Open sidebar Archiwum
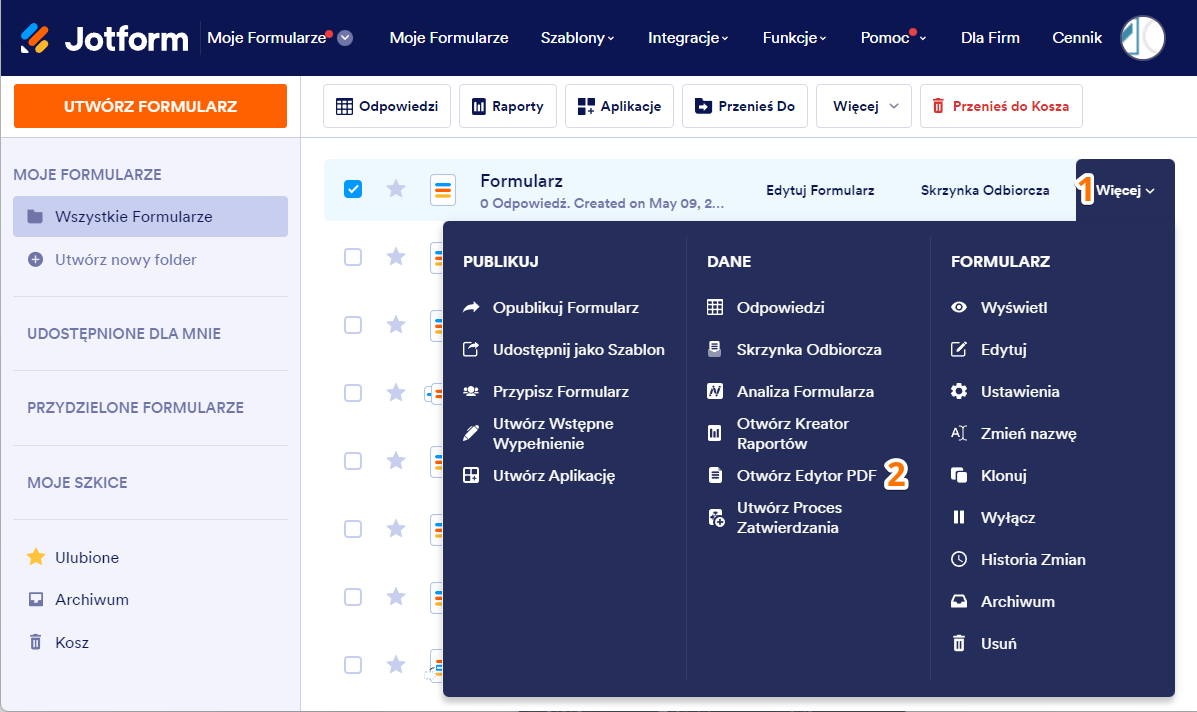 78,599
